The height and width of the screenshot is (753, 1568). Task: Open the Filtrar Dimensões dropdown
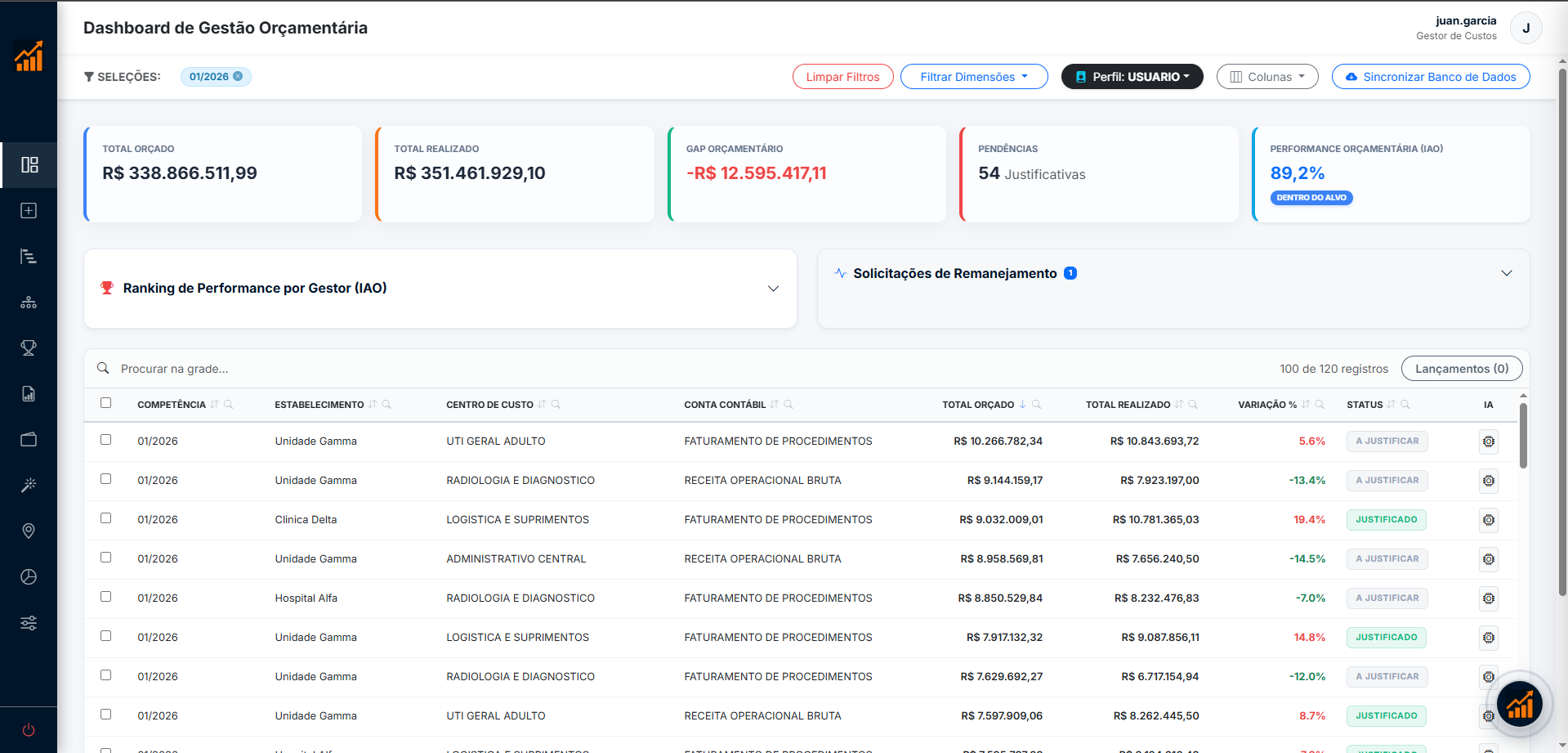(x=973, y=77)
